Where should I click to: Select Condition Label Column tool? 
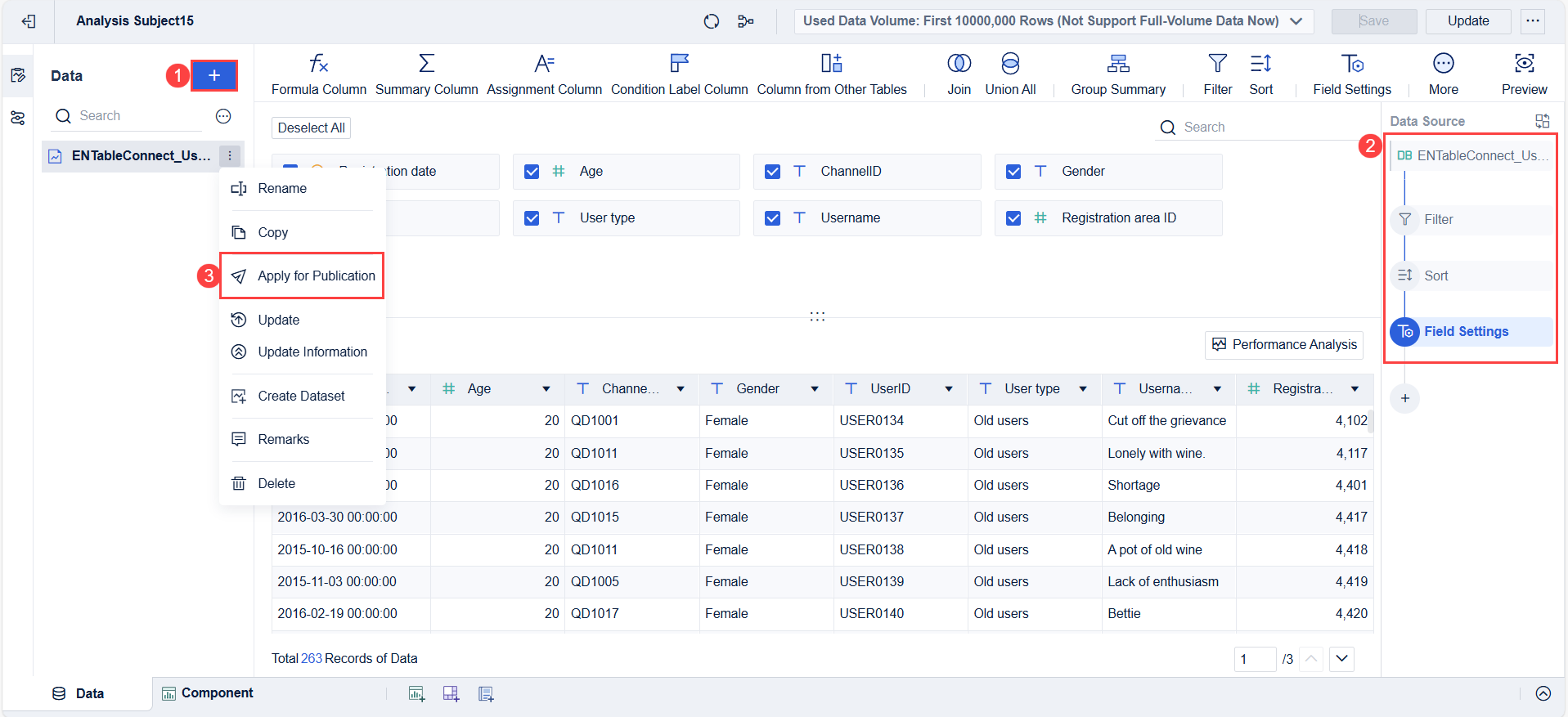(x=679, y=74)
